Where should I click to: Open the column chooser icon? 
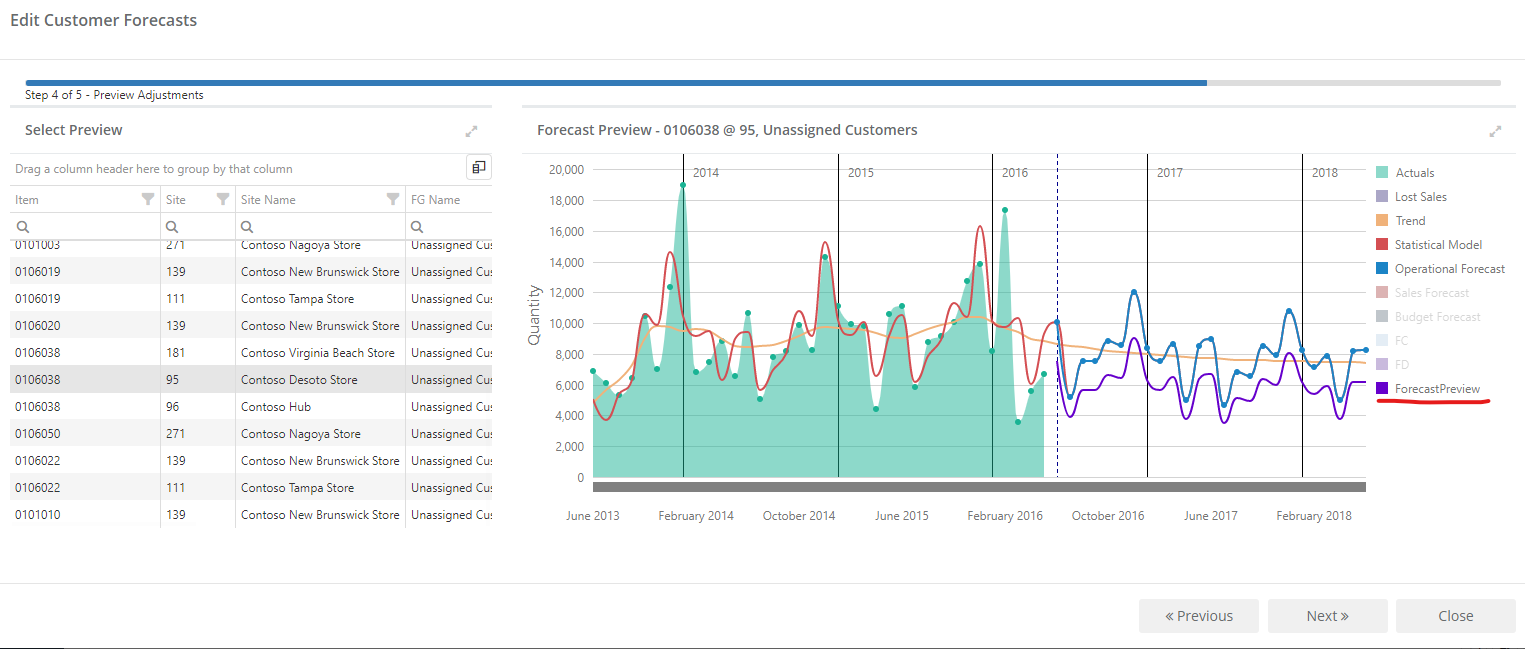[x=479, y=168]
